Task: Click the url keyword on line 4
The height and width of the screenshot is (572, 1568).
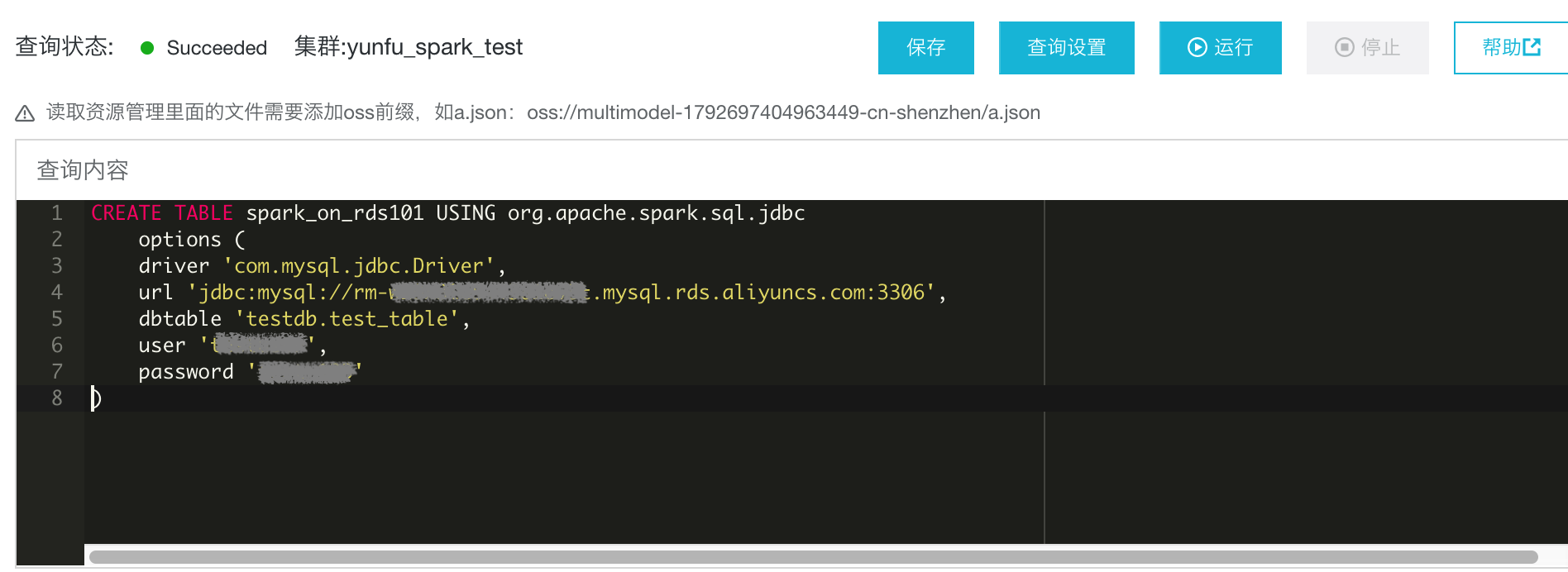Action: pyautogui.click(x=155, y=293)
